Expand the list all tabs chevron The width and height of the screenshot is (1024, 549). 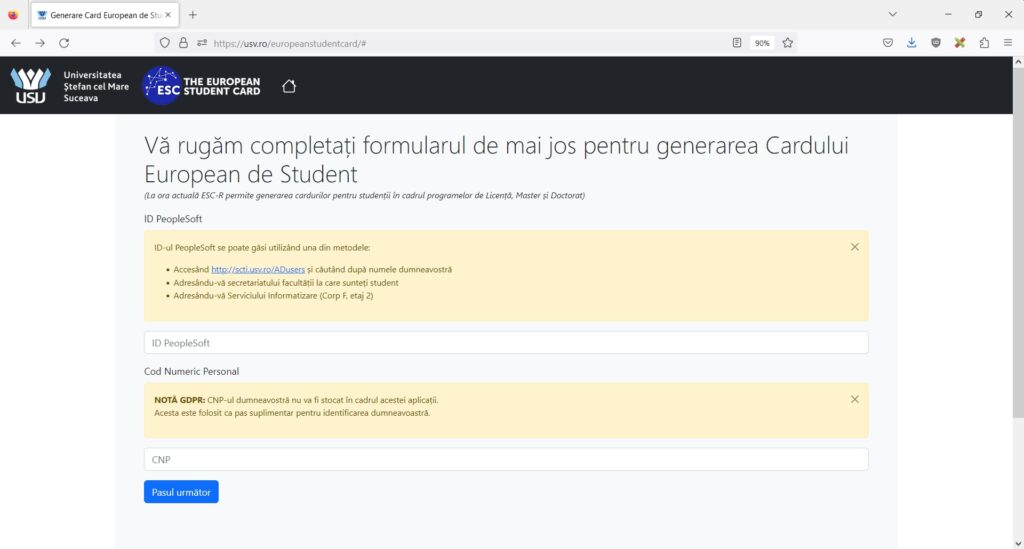point(893,14)
